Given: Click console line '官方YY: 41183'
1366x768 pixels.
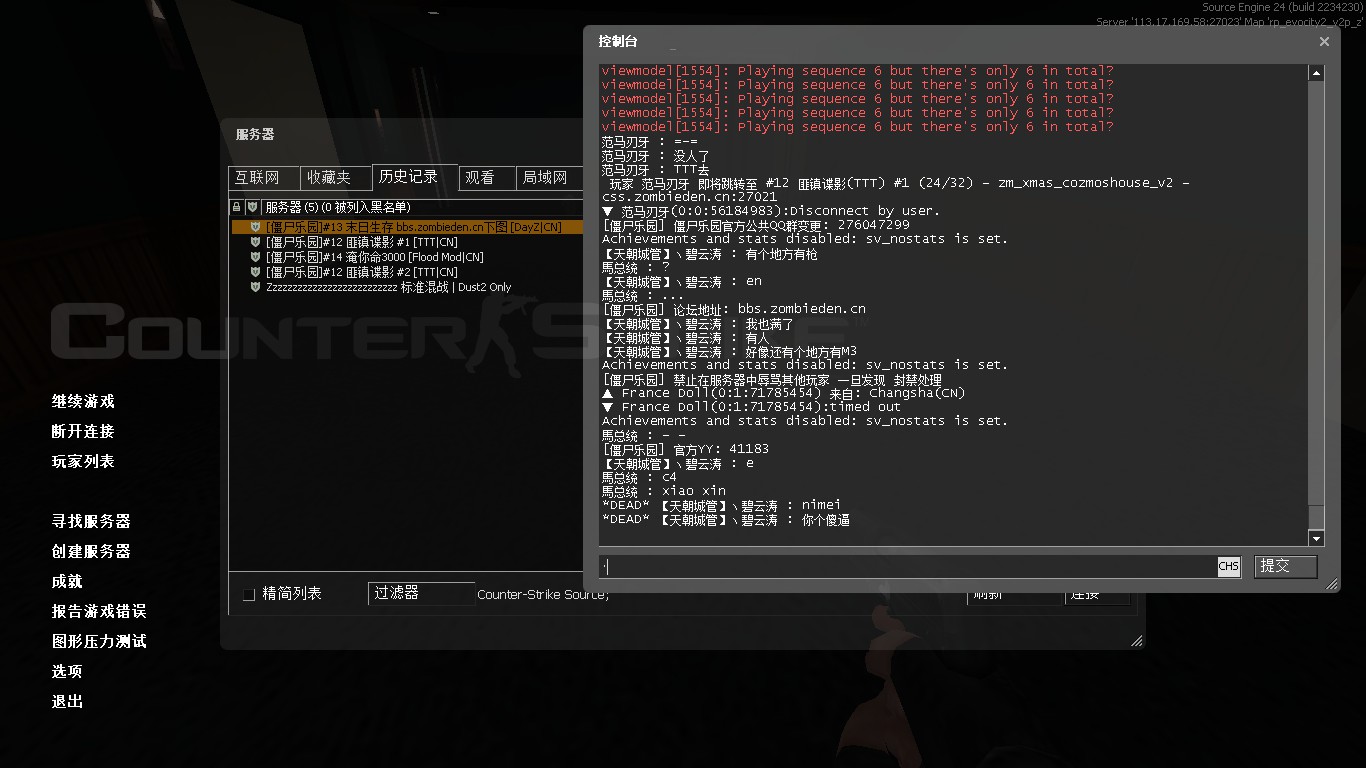Looking at the screenshot, I should coord(685,449).
